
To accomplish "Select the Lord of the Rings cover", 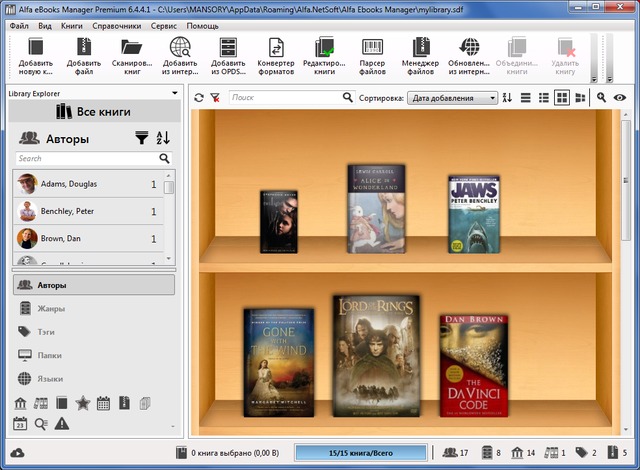I will click(x=376, y=356).
